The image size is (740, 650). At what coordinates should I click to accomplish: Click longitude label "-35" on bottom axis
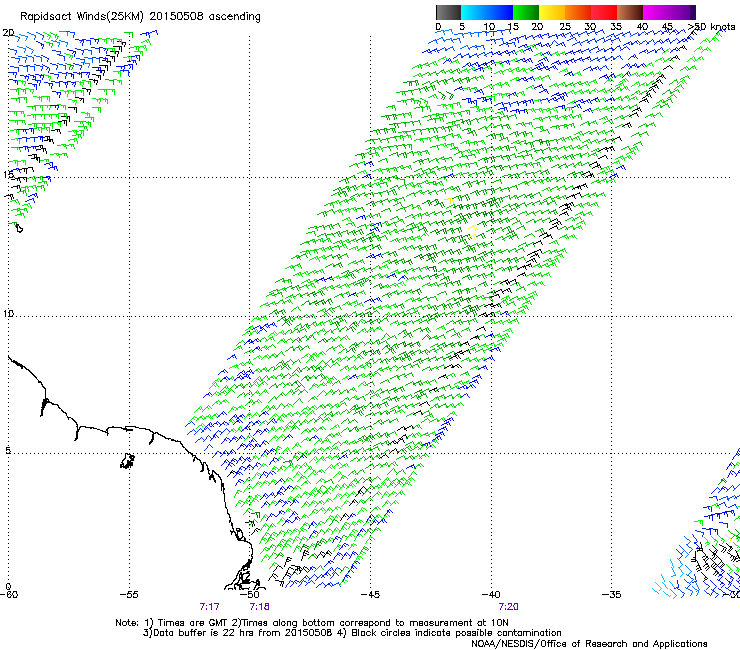click(x=612, y=594)
